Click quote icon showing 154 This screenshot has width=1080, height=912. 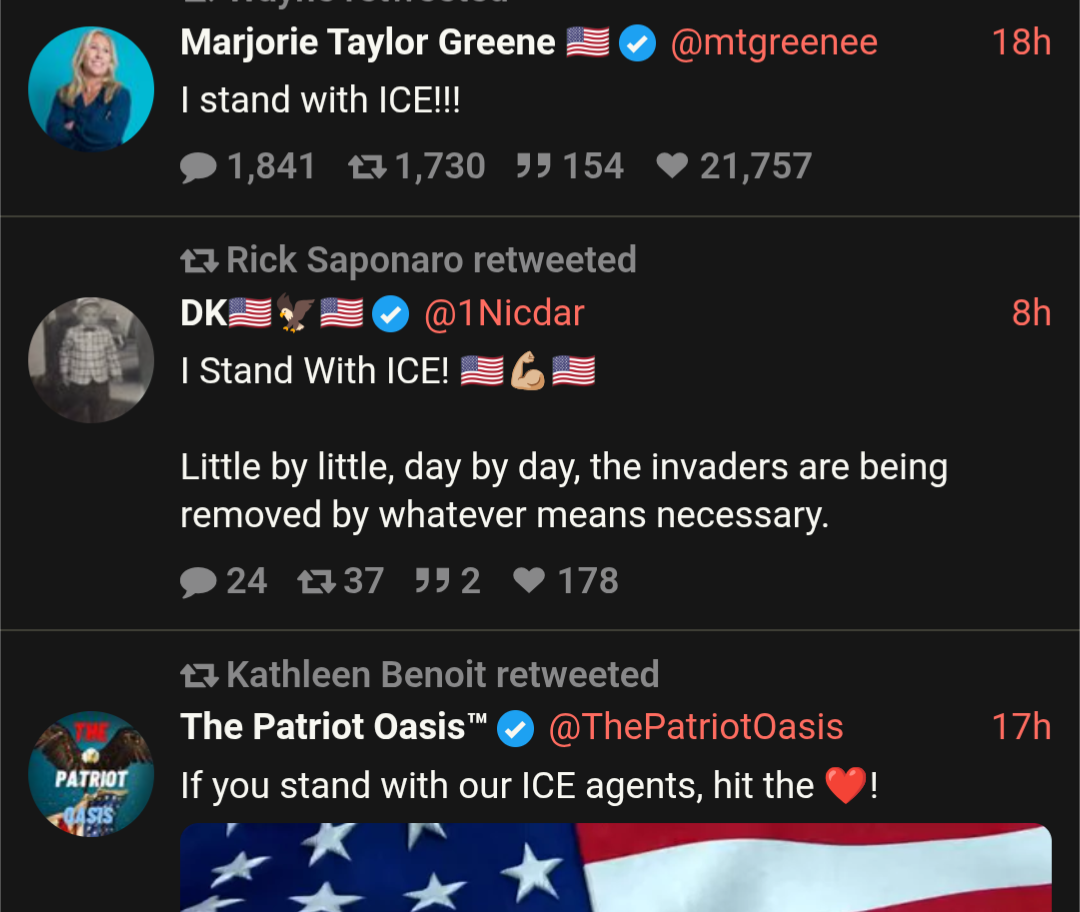[x=534, y=166]
